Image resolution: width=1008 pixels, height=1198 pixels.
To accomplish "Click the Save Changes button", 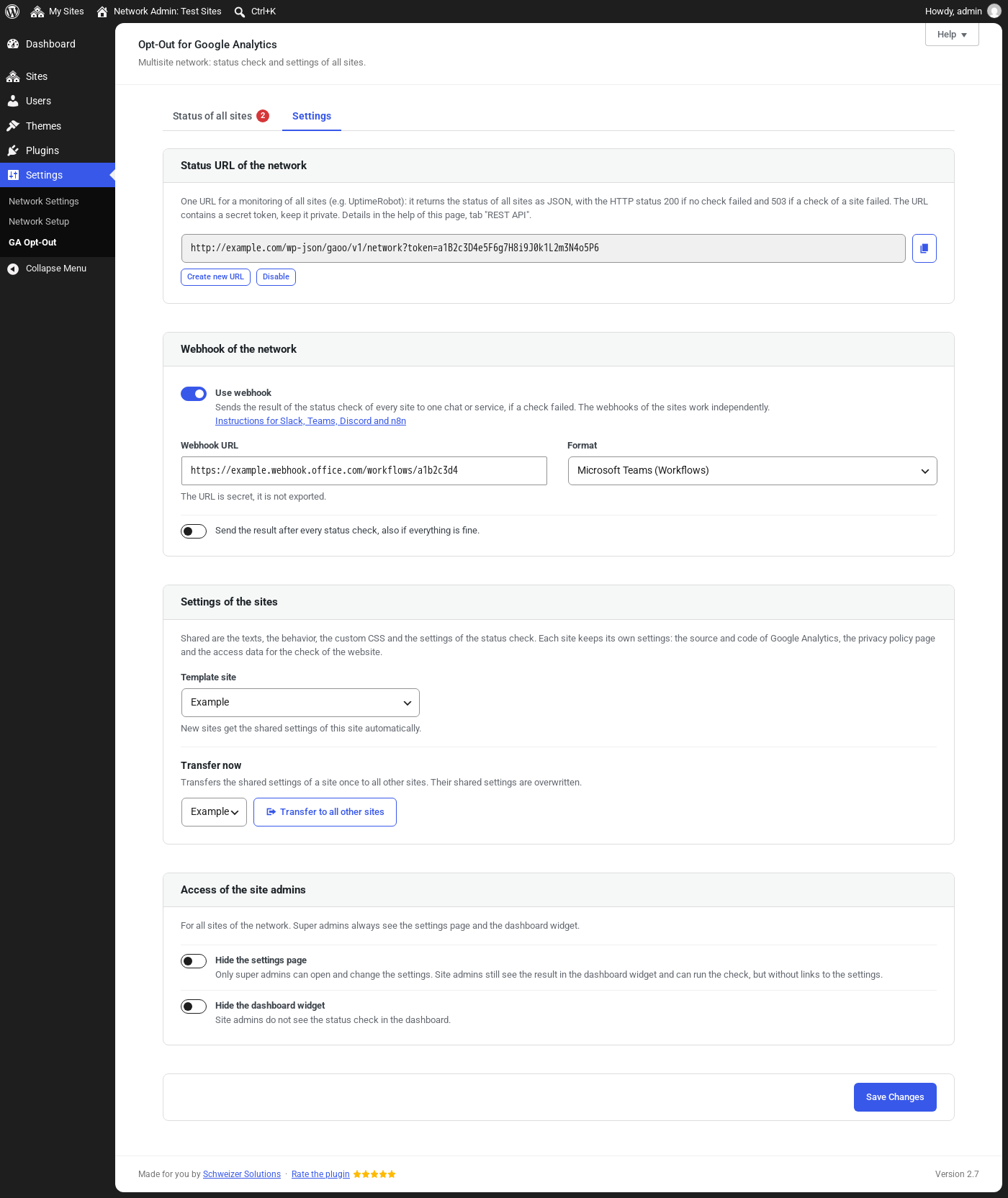I will click(x=895, y=1097).
